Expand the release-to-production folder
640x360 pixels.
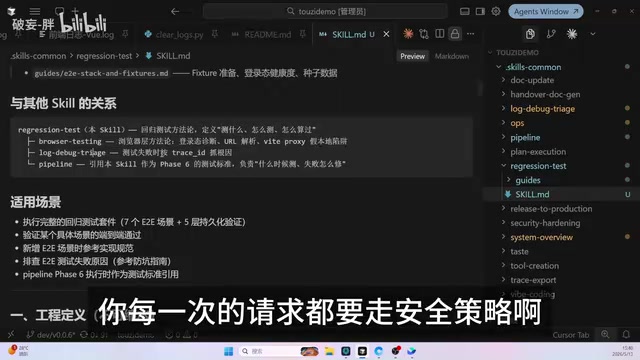[551, 209]
